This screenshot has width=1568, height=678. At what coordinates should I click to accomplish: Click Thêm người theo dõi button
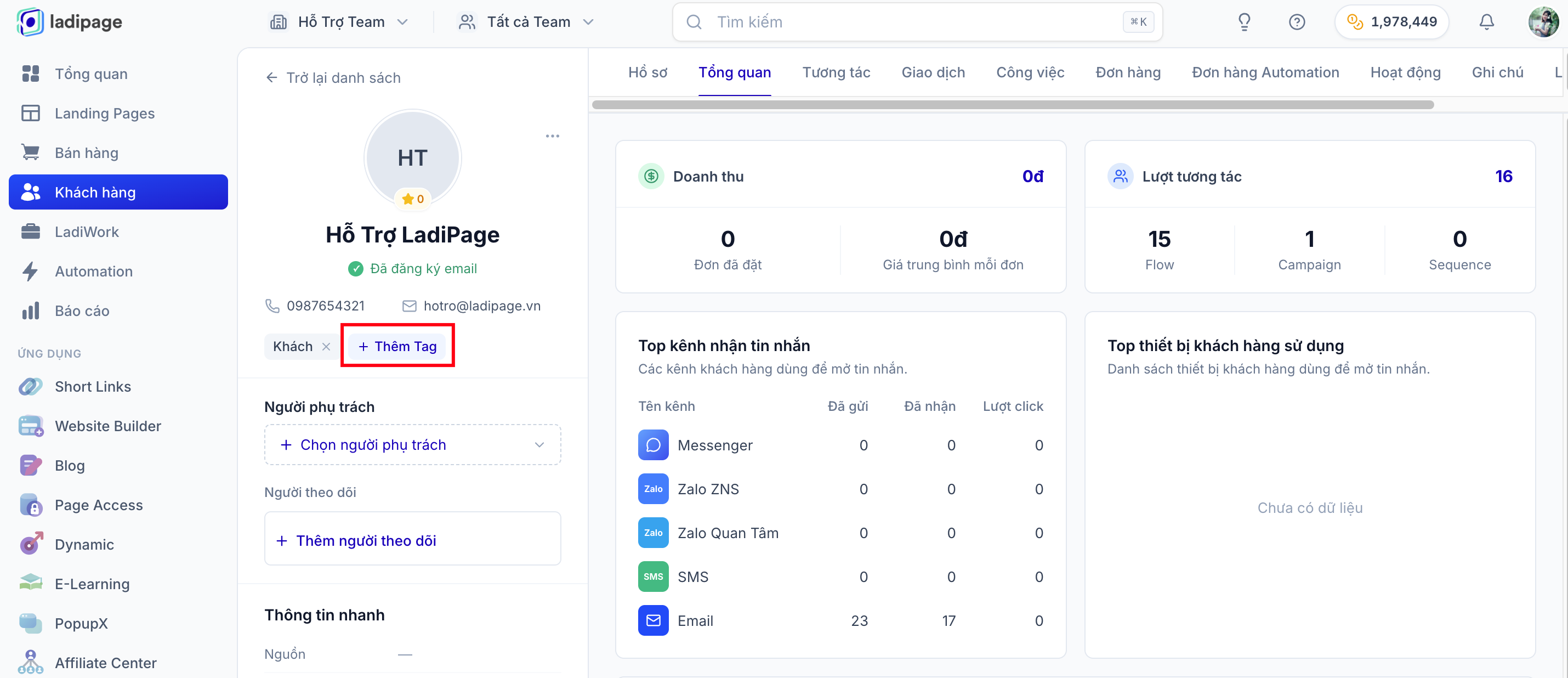413,539
